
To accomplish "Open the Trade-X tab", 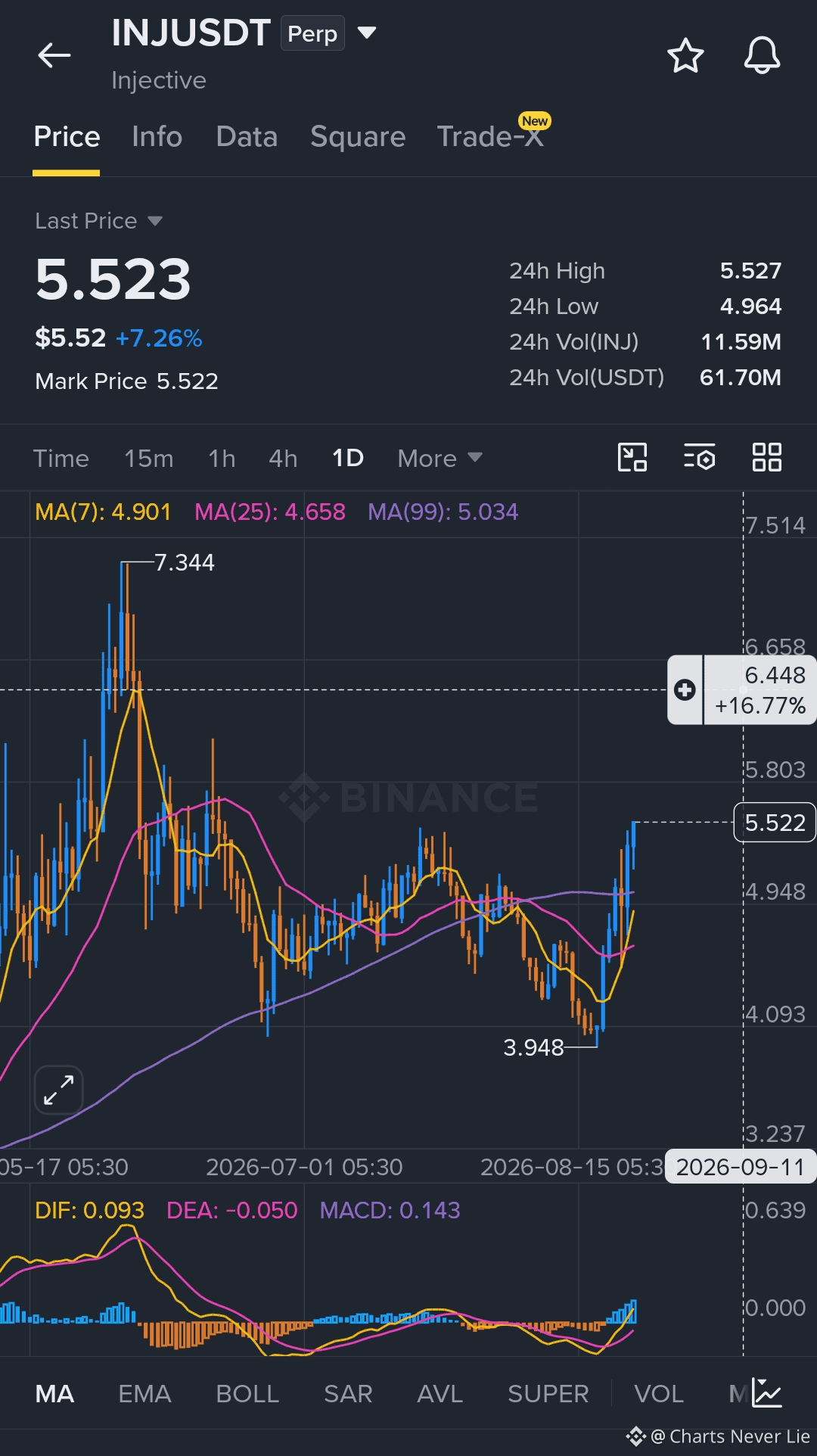I will [x=490, y=137].
